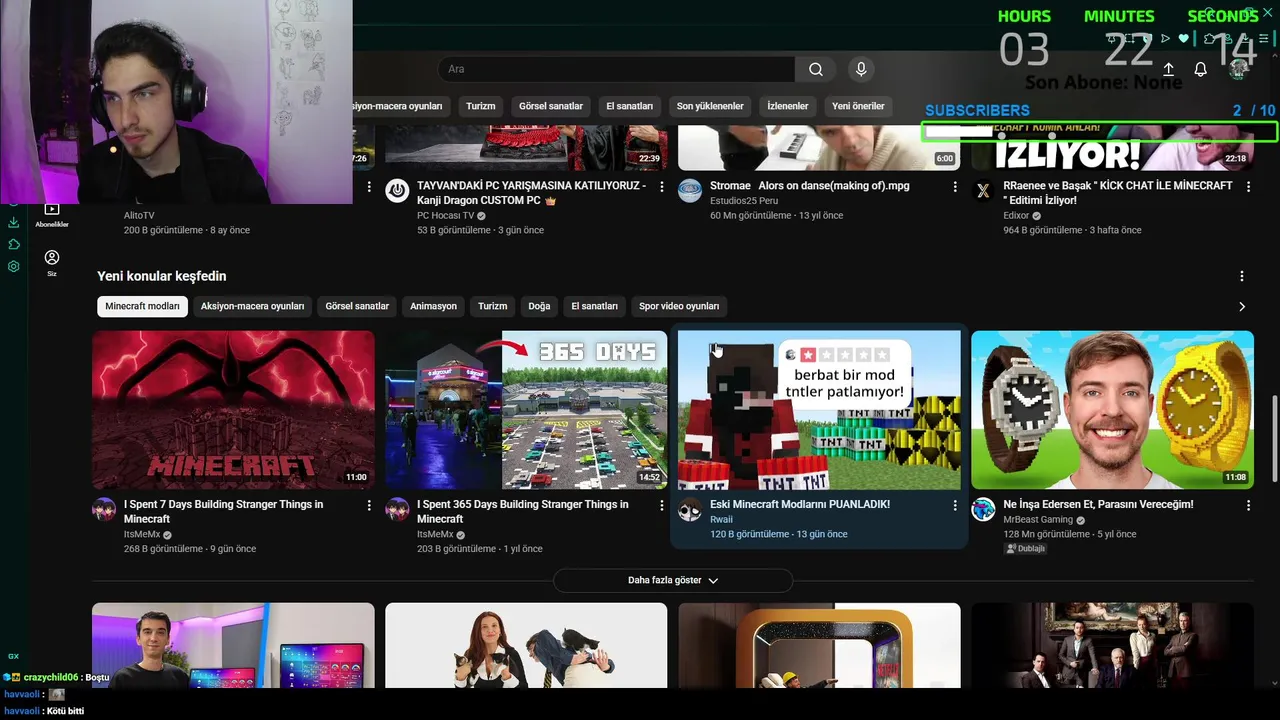This screenshot has height=720, width=1280.
Task: Select Yeni öneriler chip
Action: point(858,106)
